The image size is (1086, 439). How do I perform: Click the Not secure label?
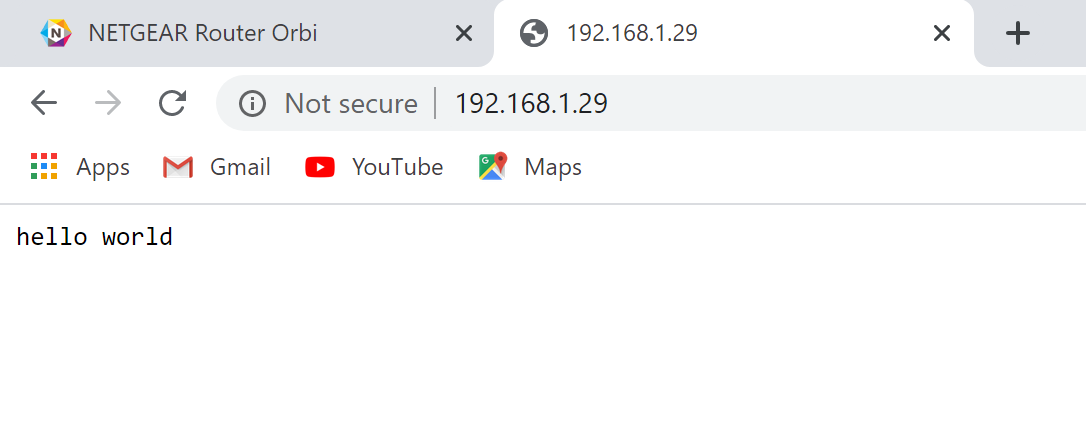point(351,103)
